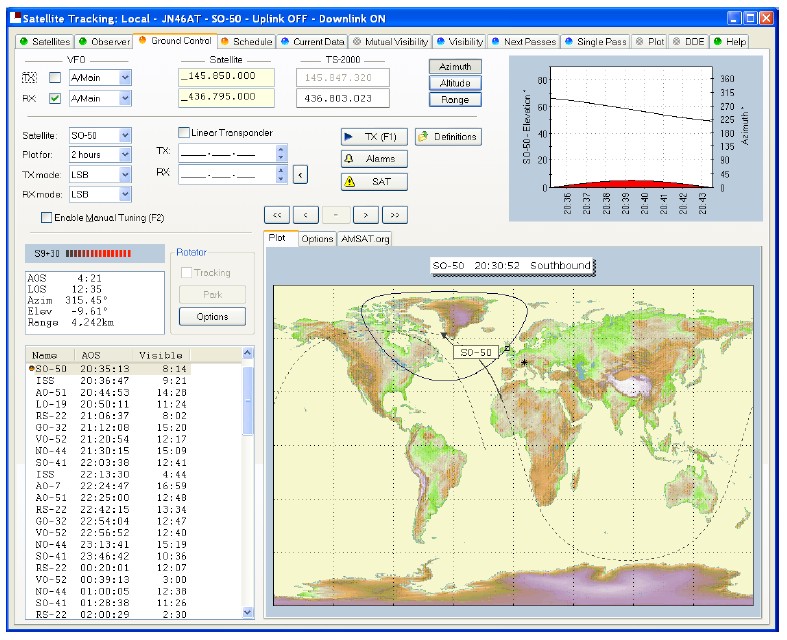
Task: Switch to the Next Passes tab
Action: 524,42
